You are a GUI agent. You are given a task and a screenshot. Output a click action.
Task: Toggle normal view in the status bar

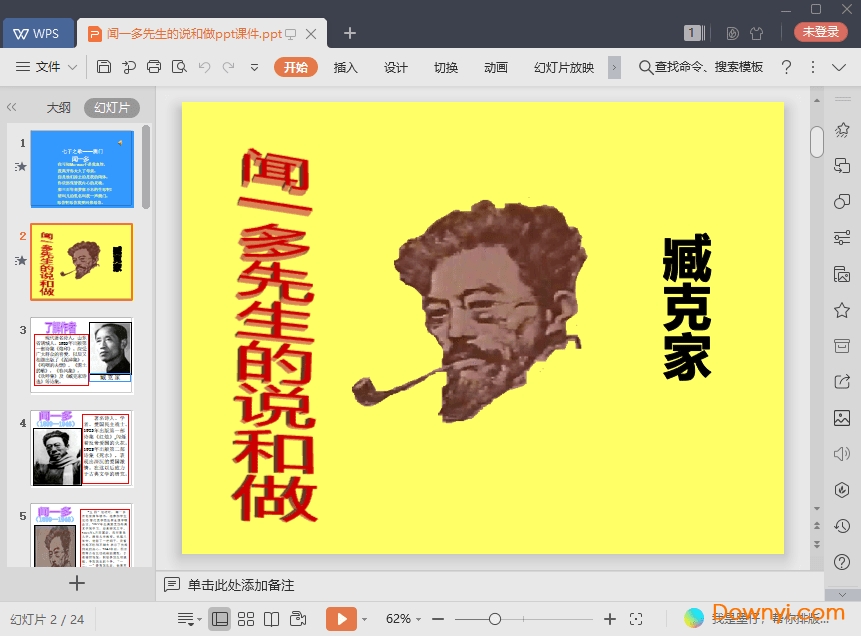pyautogui.click(x=220, y=618)
